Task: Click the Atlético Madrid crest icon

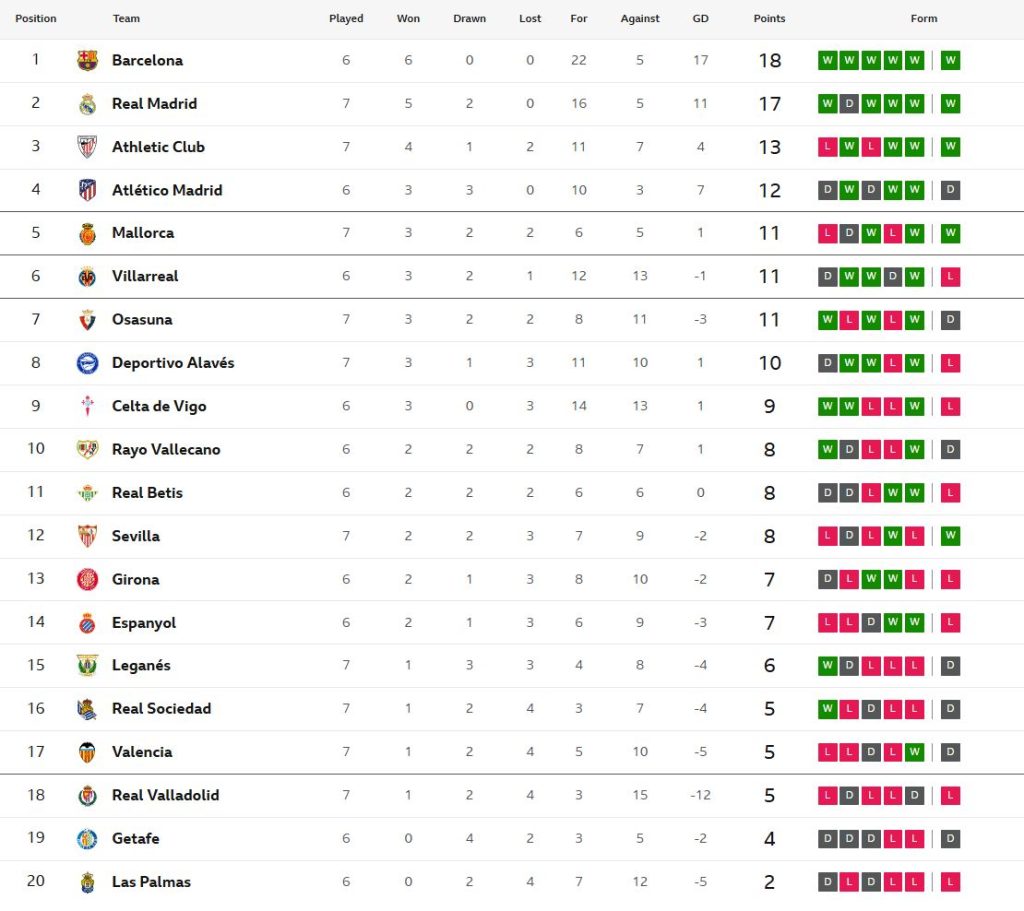Action: 88,190
